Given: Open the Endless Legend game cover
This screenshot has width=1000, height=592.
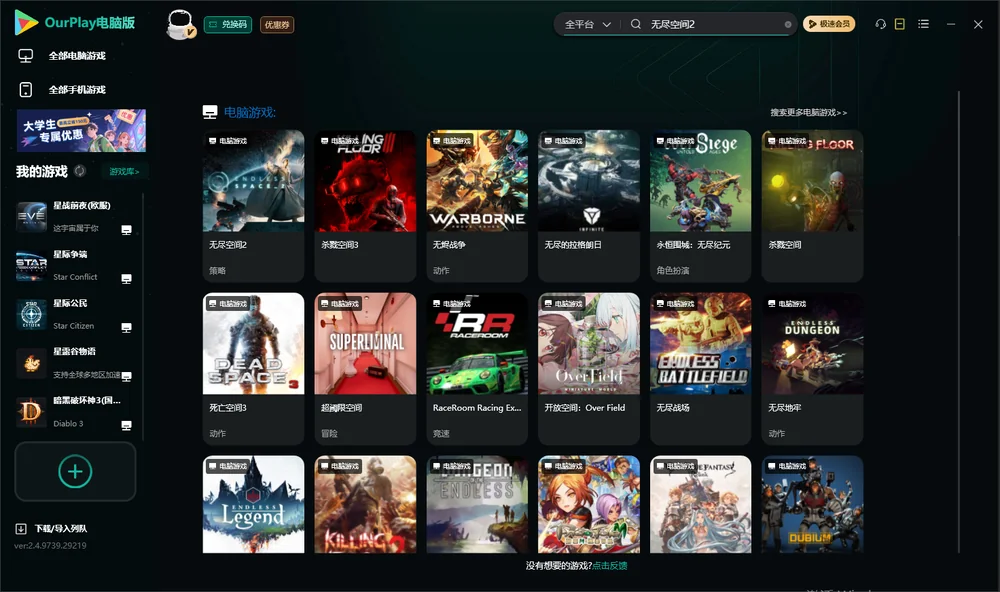Looking at the screenshot, I should click(253, 504).
